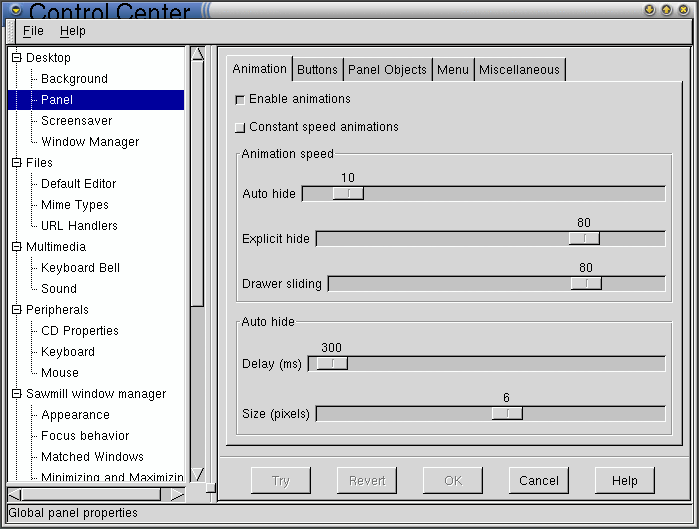Click the horizontal scroll right arrow
The width and height of the screenshot is (699, 529).
pyautogui.click(x=177, y=494)
